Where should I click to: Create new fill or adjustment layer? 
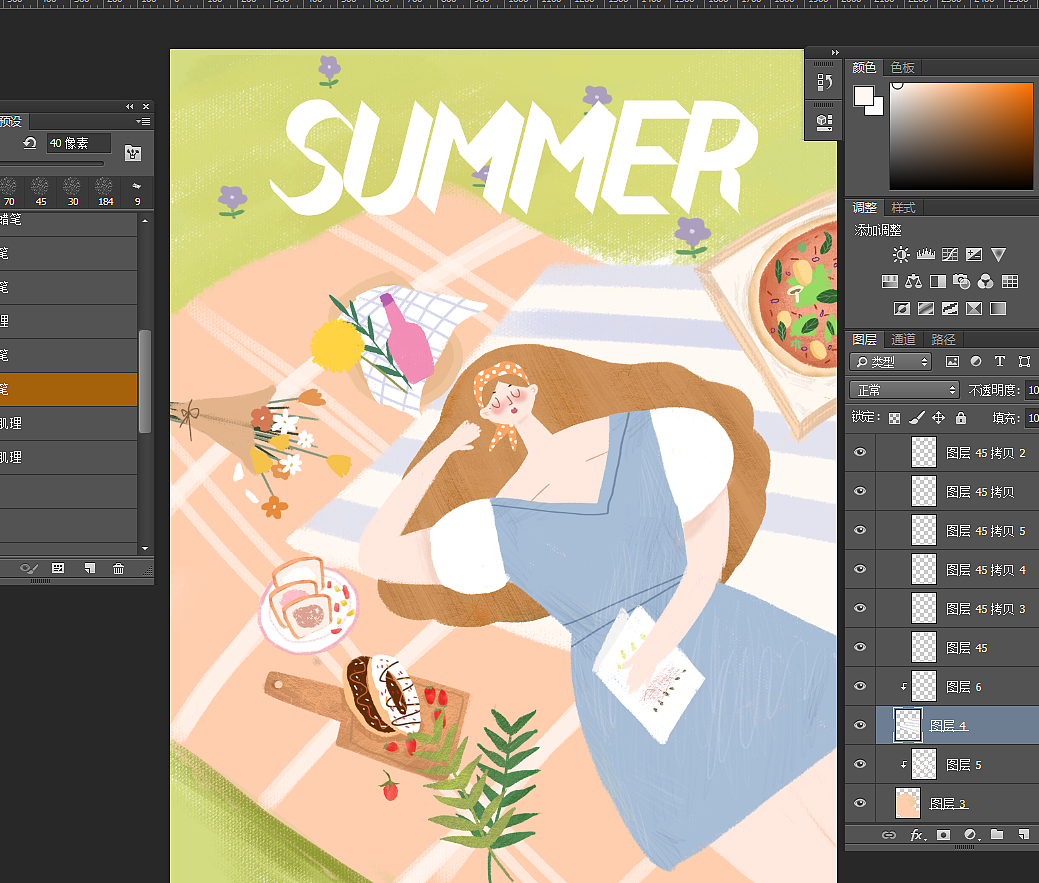971,835
